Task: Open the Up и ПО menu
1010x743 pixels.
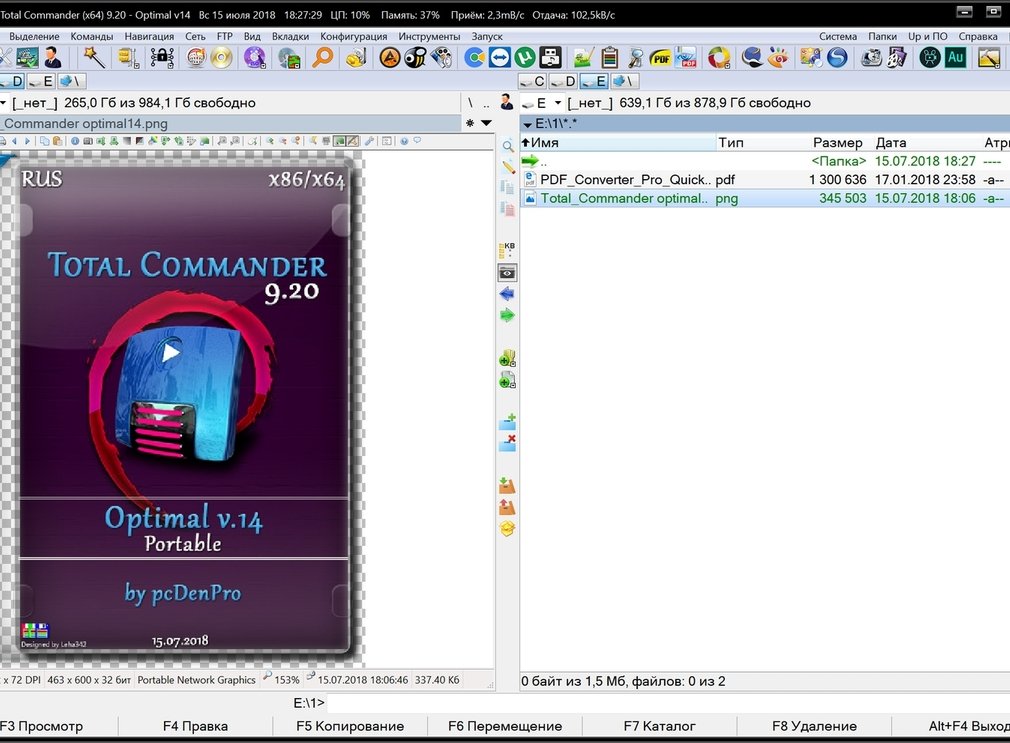Action: click(x=928, y=36)
